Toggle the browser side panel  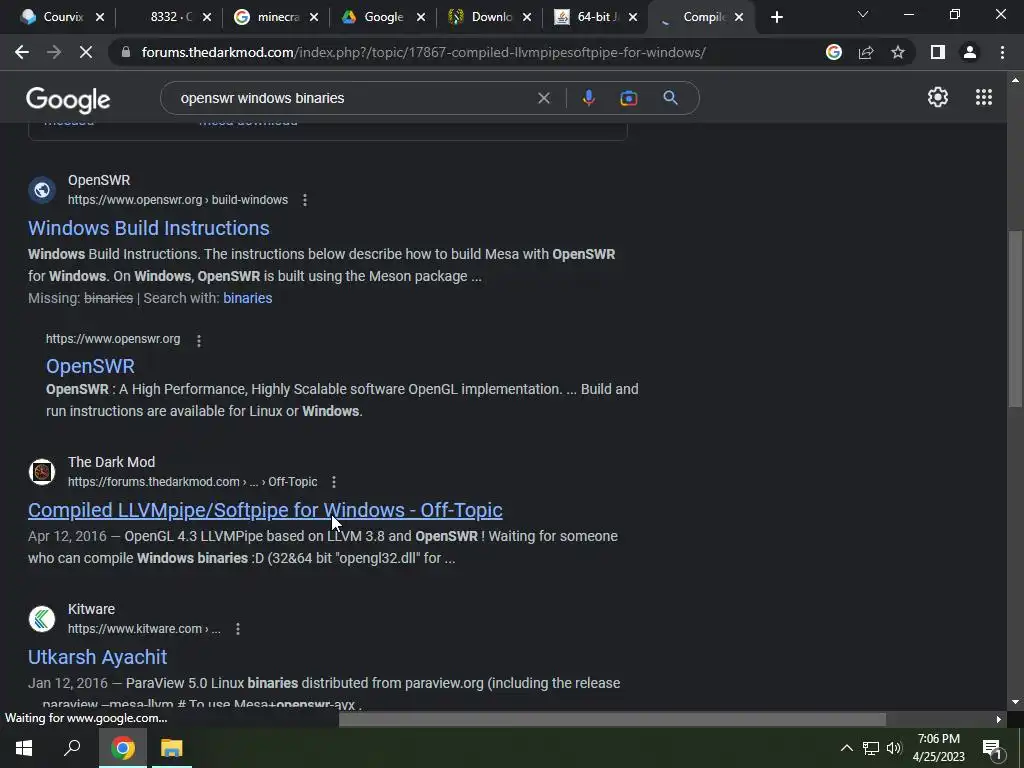[938, 52]
